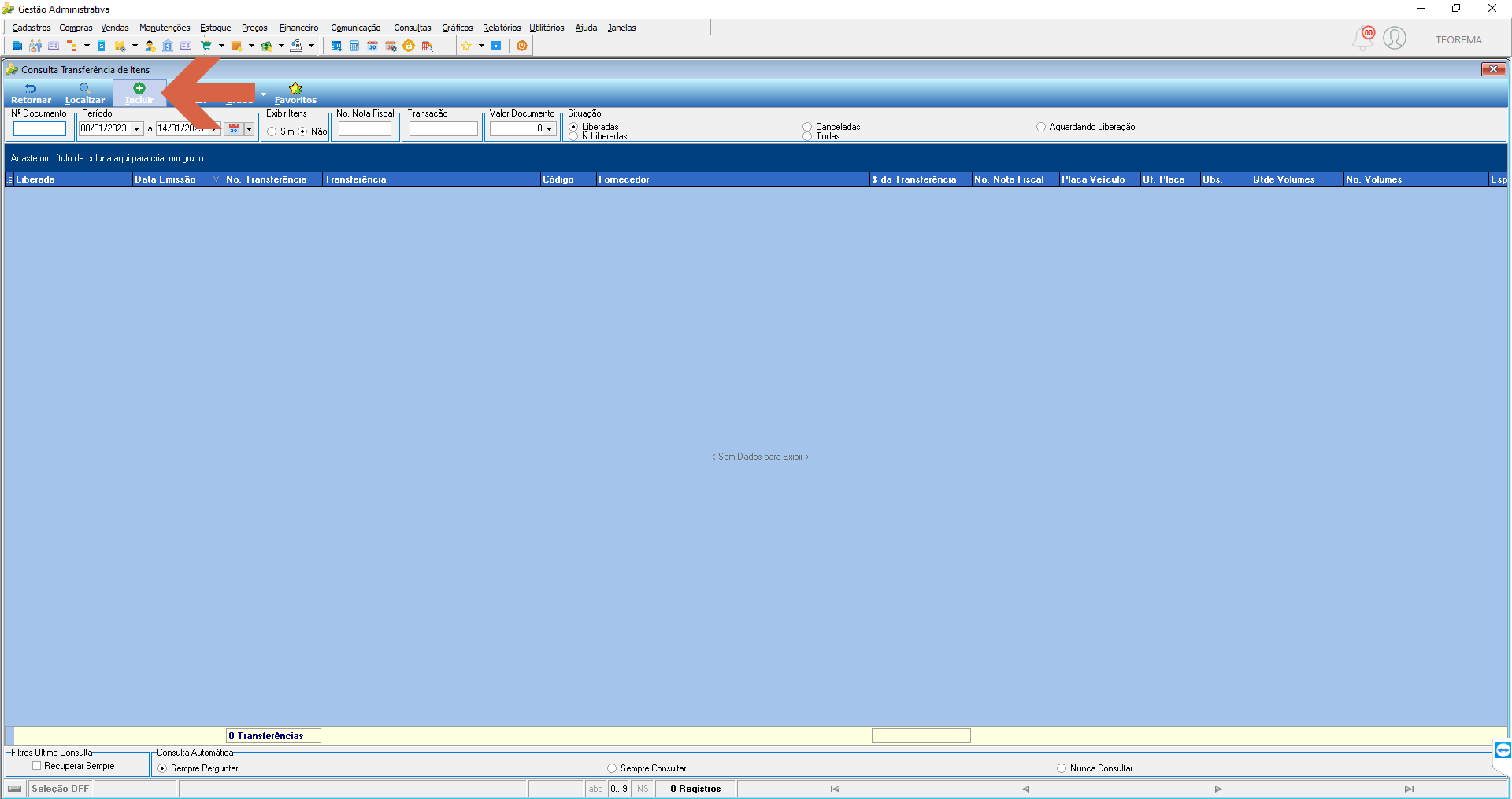
Task: Select Aguardando Liberação option
Action: (x=1041, y=127)
